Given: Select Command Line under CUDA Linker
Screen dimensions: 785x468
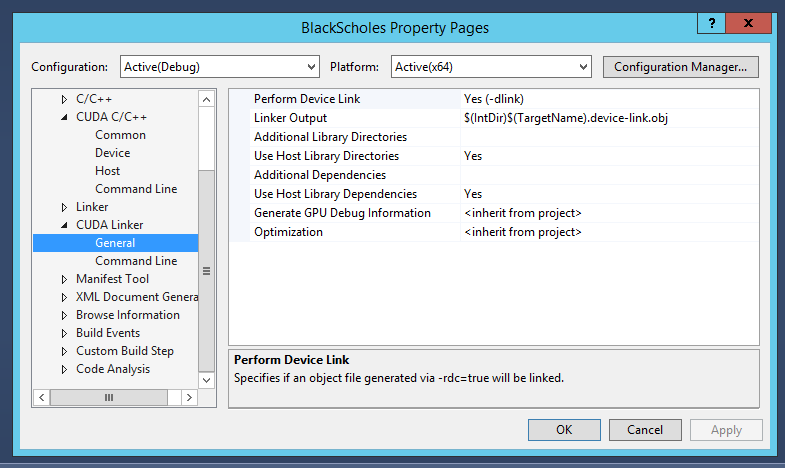Looking at the screenshot, I should point(136,261).
